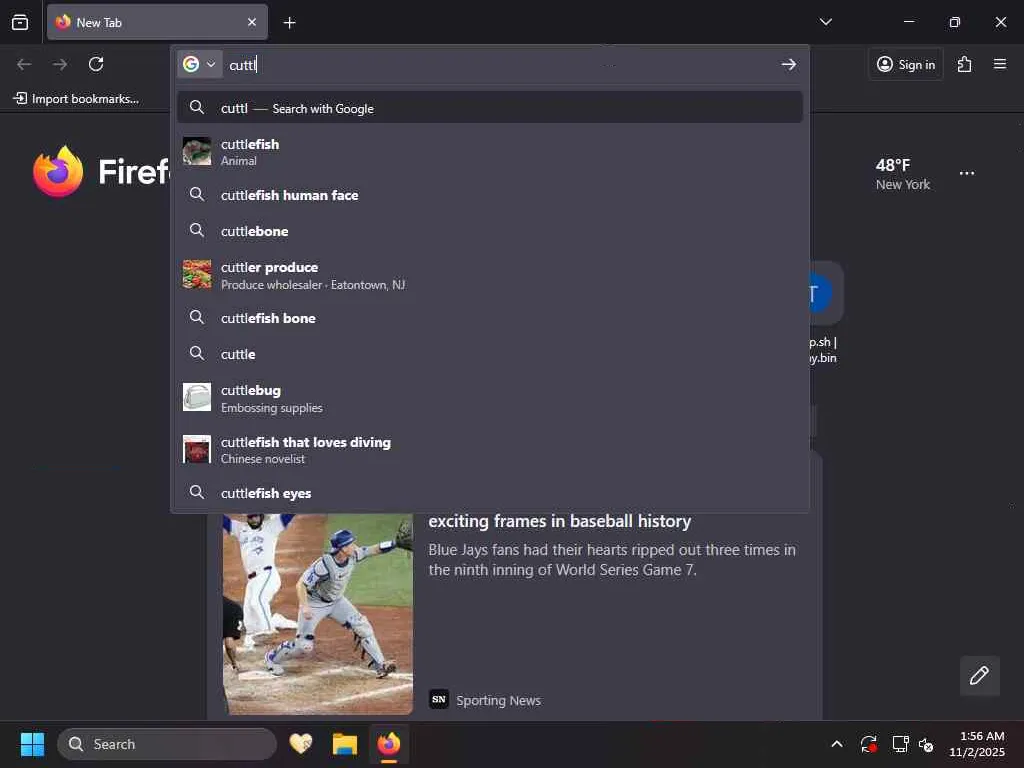The width and height of the screenshot is (1024, 768).
Task: Open the Firefox View tab list icon
Action: 20,22
